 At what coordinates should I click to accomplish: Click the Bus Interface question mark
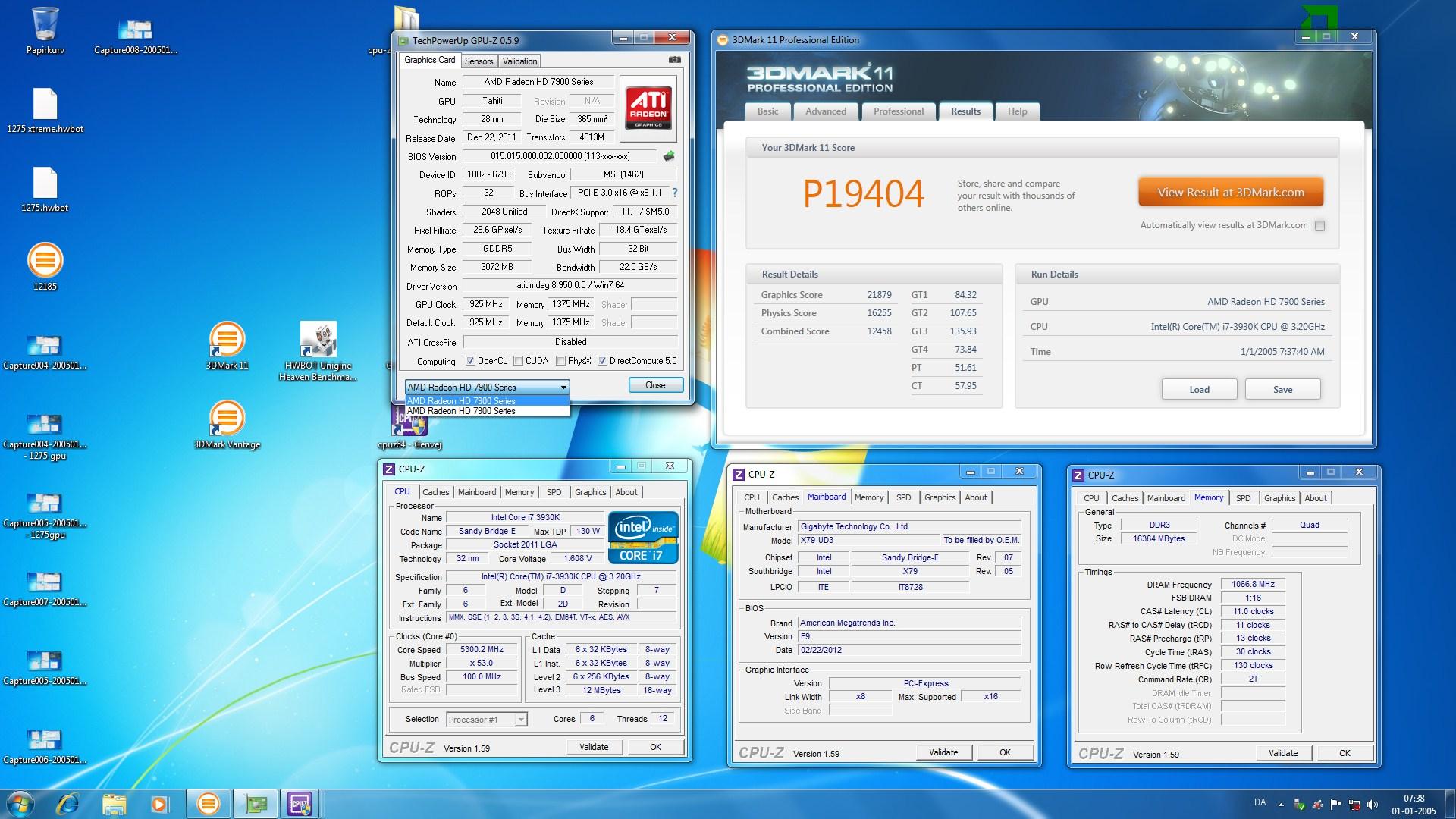(x=674, y=193)
